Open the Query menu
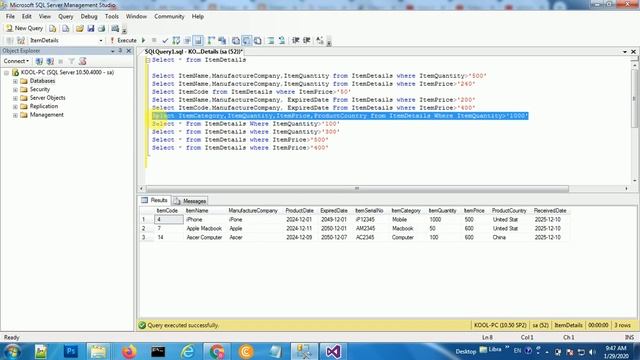640x360 pixels. point(65,16)
